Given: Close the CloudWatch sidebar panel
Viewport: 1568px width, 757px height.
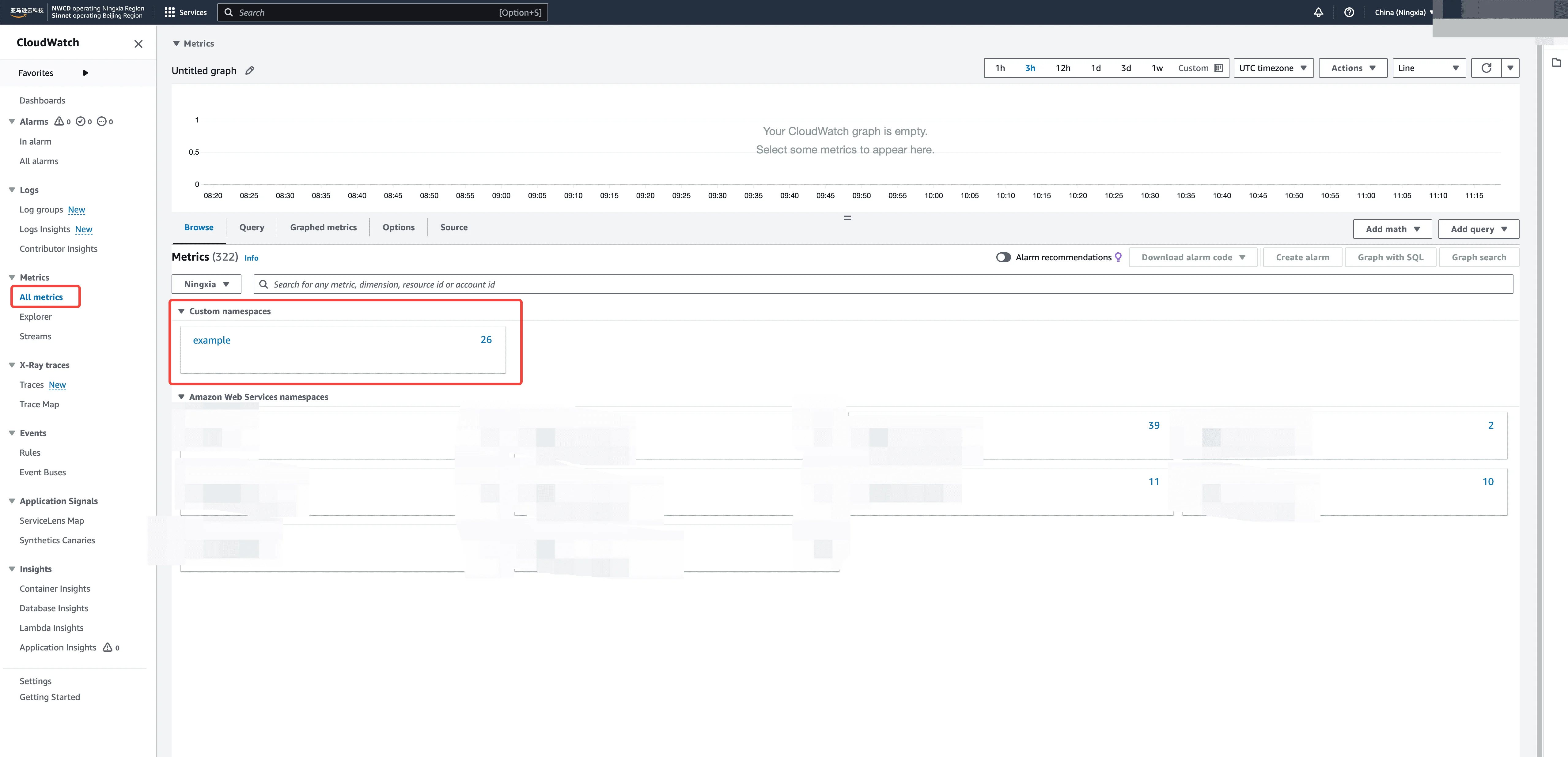Looking at the screenshot, I should [138, 44].
